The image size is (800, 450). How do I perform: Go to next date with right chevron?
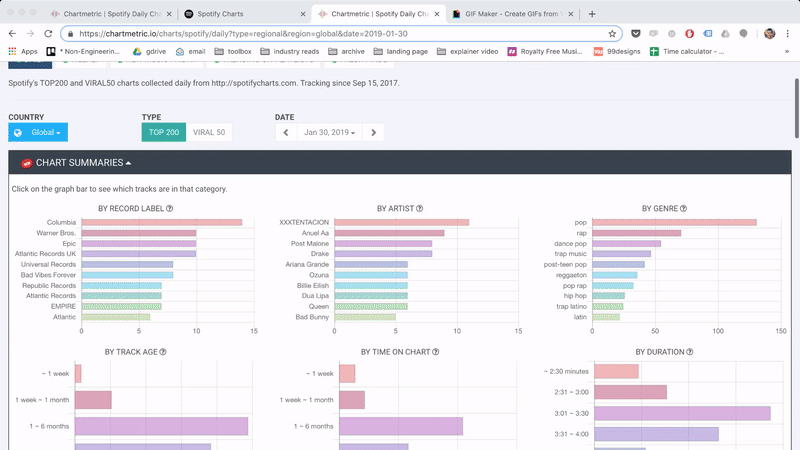(x=373, y=132)
